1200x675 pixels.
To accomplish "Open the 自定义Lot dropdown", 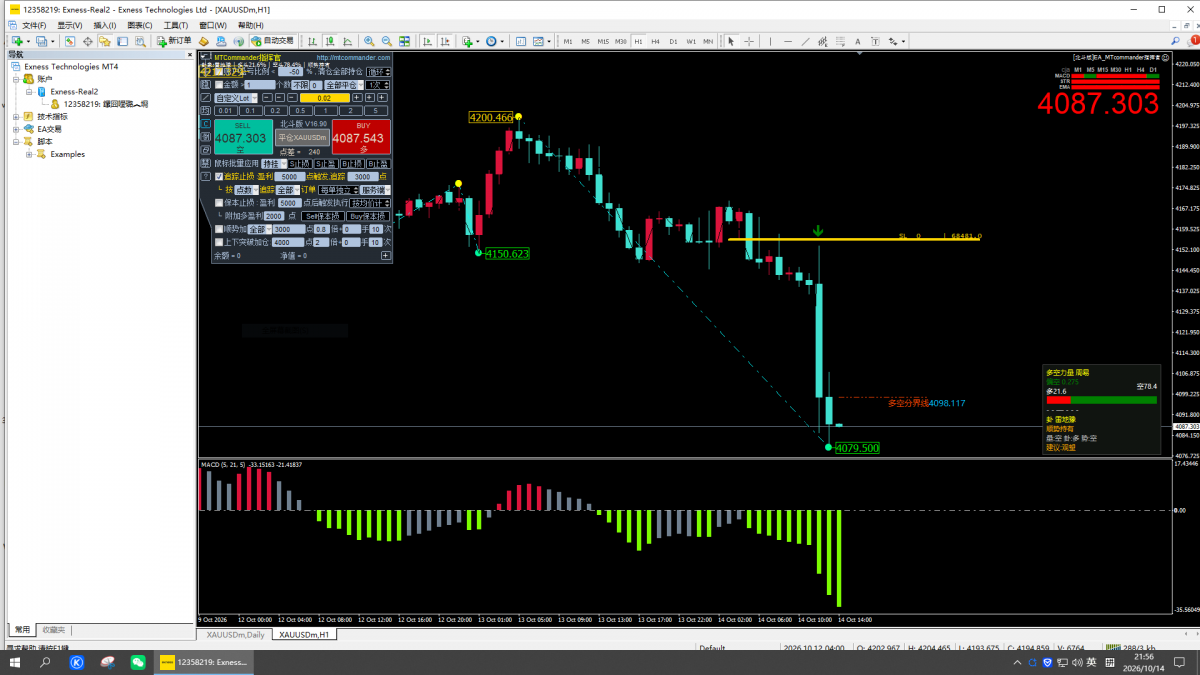I will click(x=237, y=98).
